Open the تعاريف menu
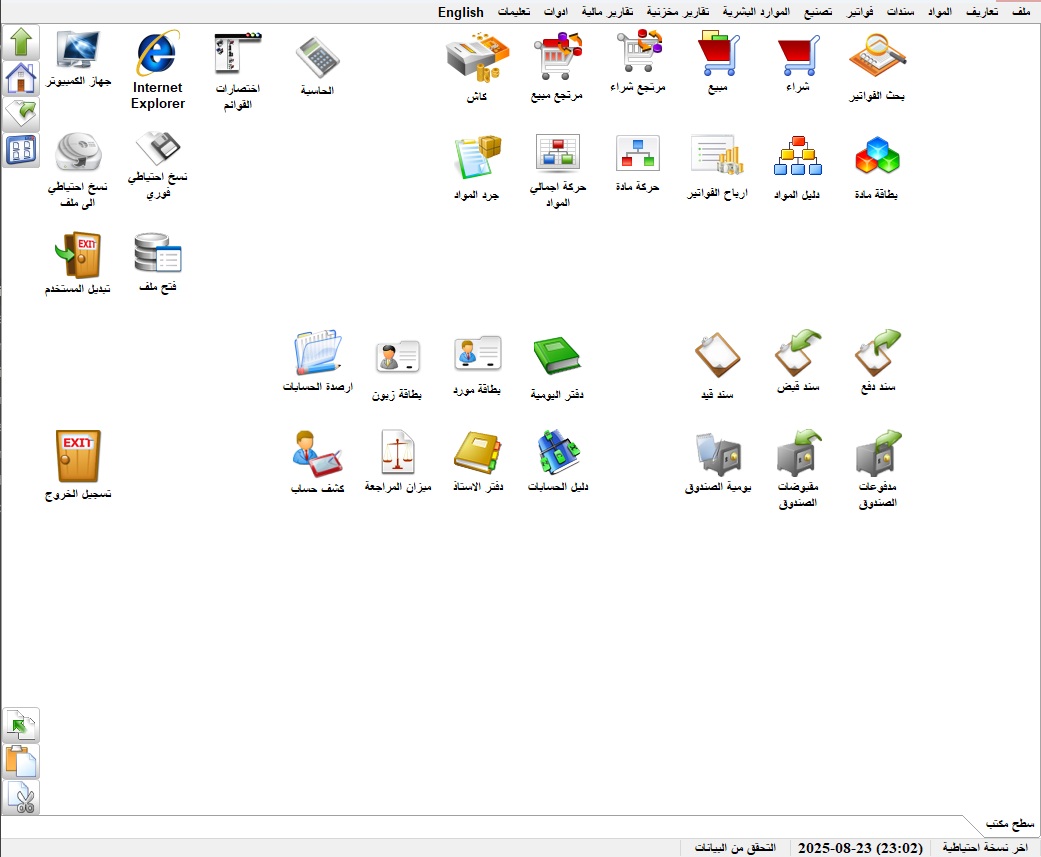The width and height of the screenshot is (1041, 857). click(981, 11)
